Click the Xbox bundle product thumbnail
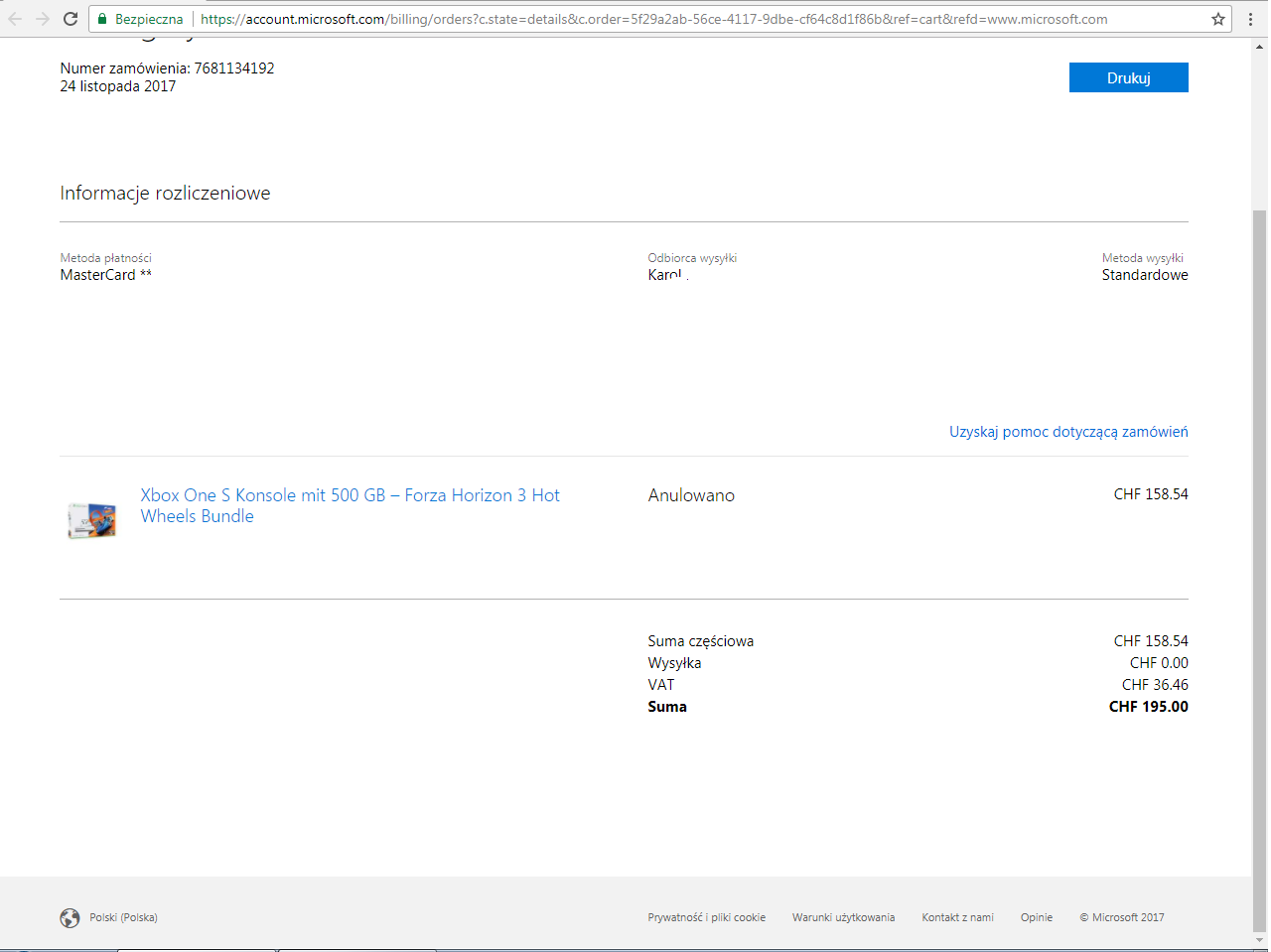Image resolution: width=1271 pixels, height=952 pixels. point(91,520)
